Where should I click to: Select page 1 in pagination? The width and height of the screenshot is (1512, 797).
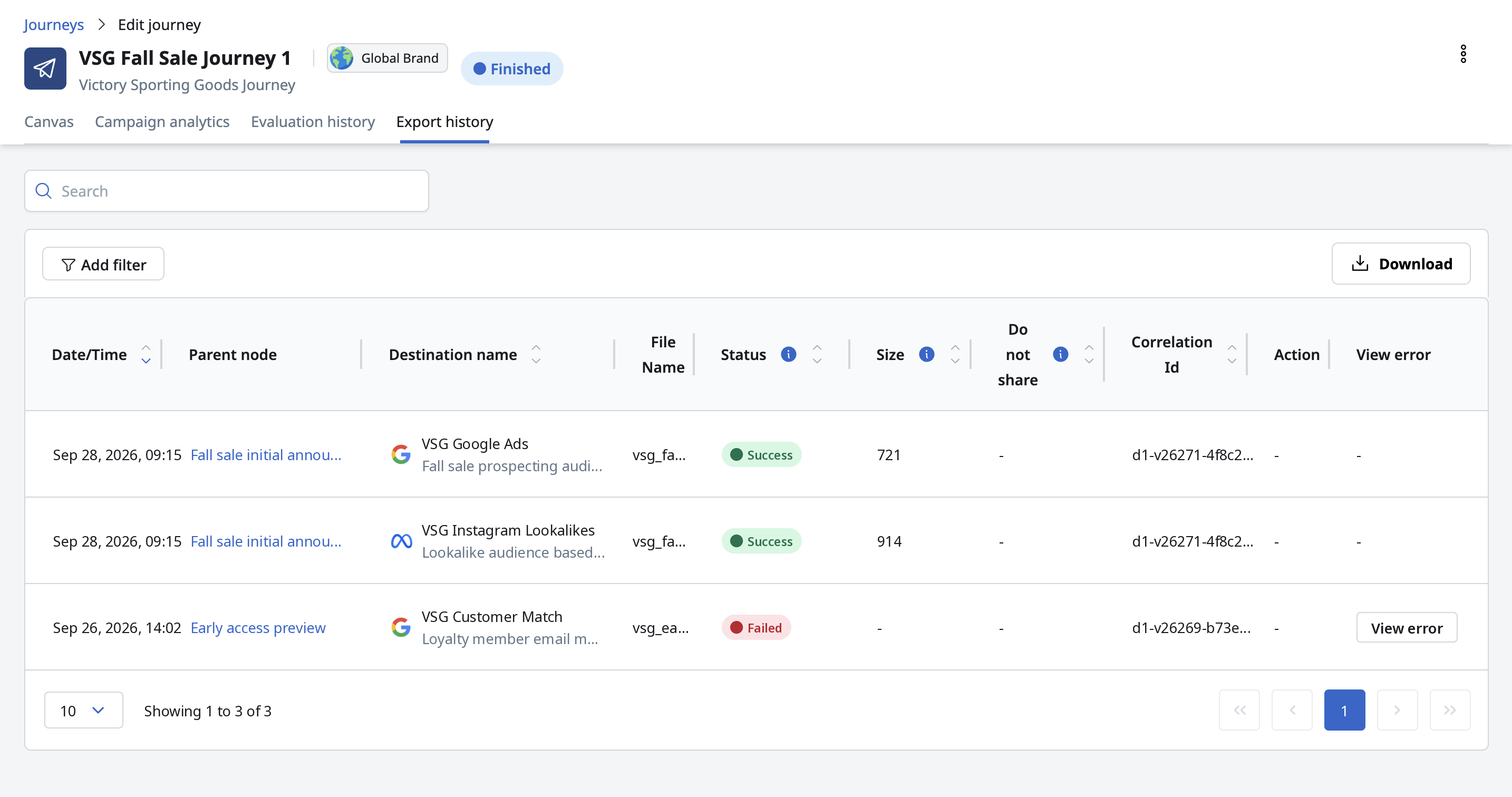click(x=1344, y=710)
